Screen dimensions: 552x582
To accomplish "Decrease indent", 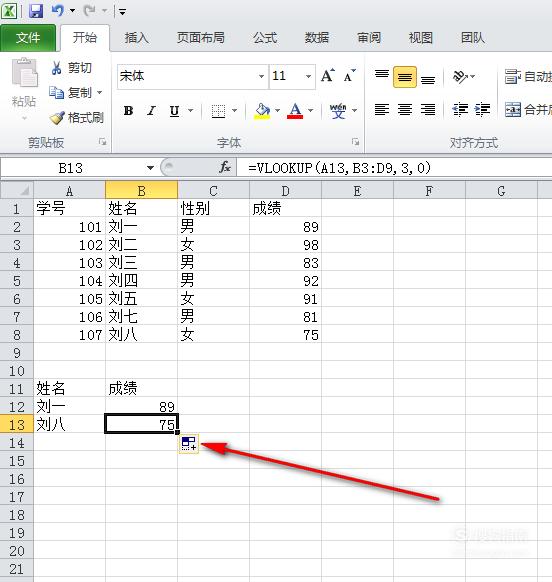I will click(x=460, y=110).
